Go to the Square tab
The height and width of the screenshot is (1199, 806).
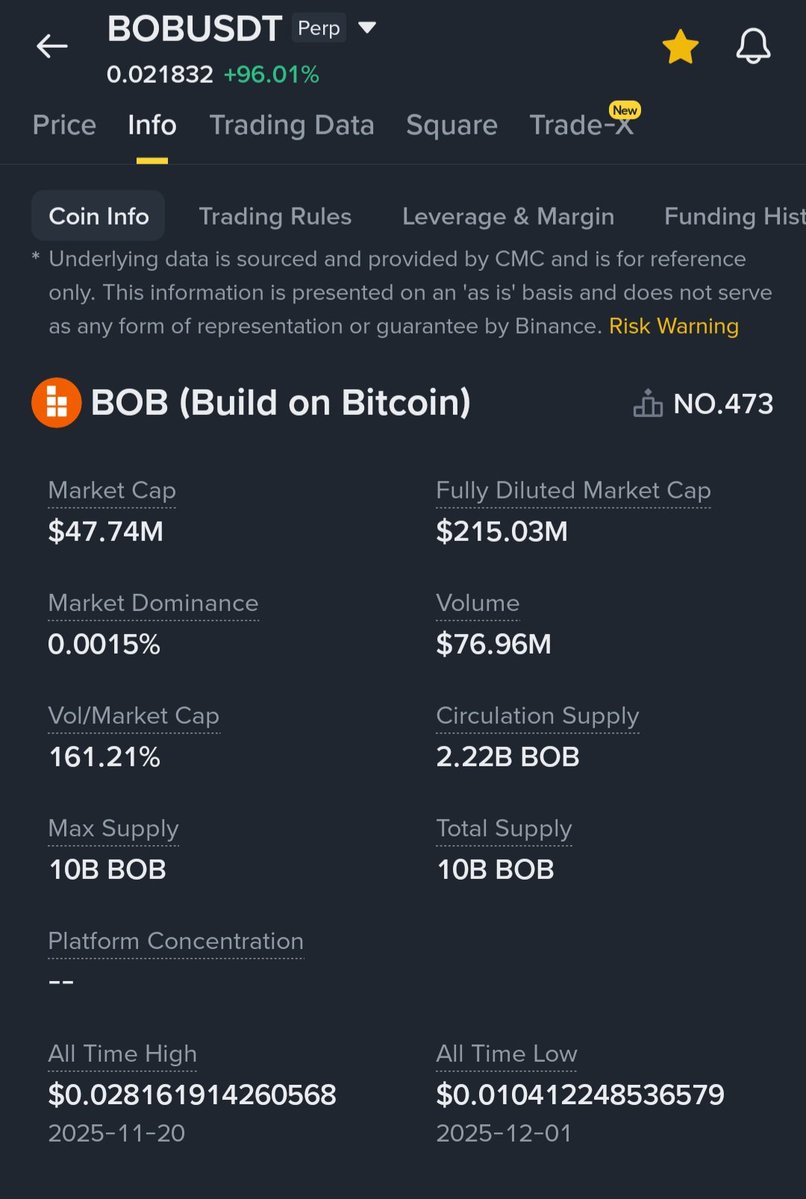pos(451,125)
